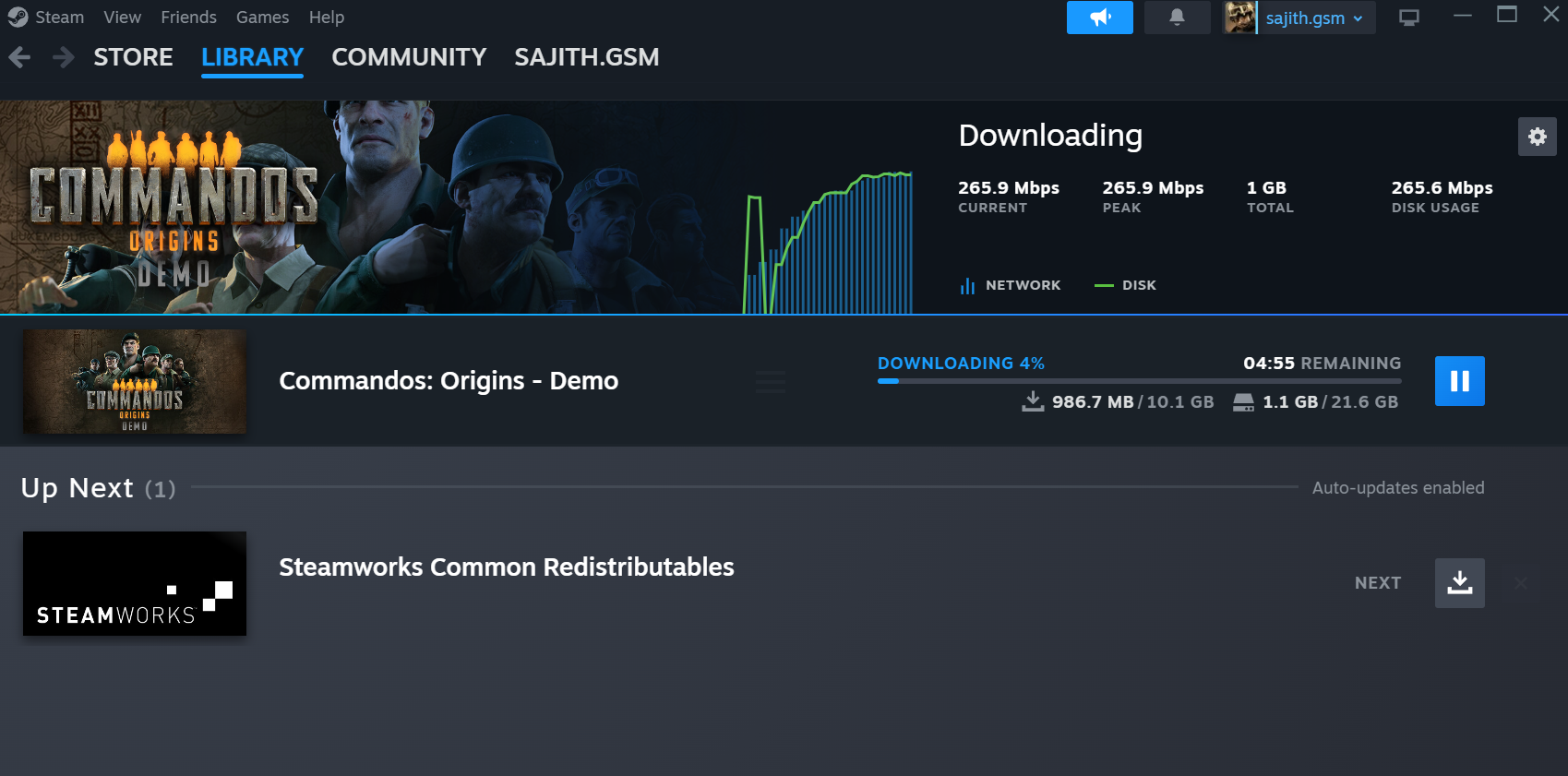The width and height of the screenshot is (1568, 776).
Task: Click the DOWNLOADING 4% status text
Action: click(x=961, y=364)
